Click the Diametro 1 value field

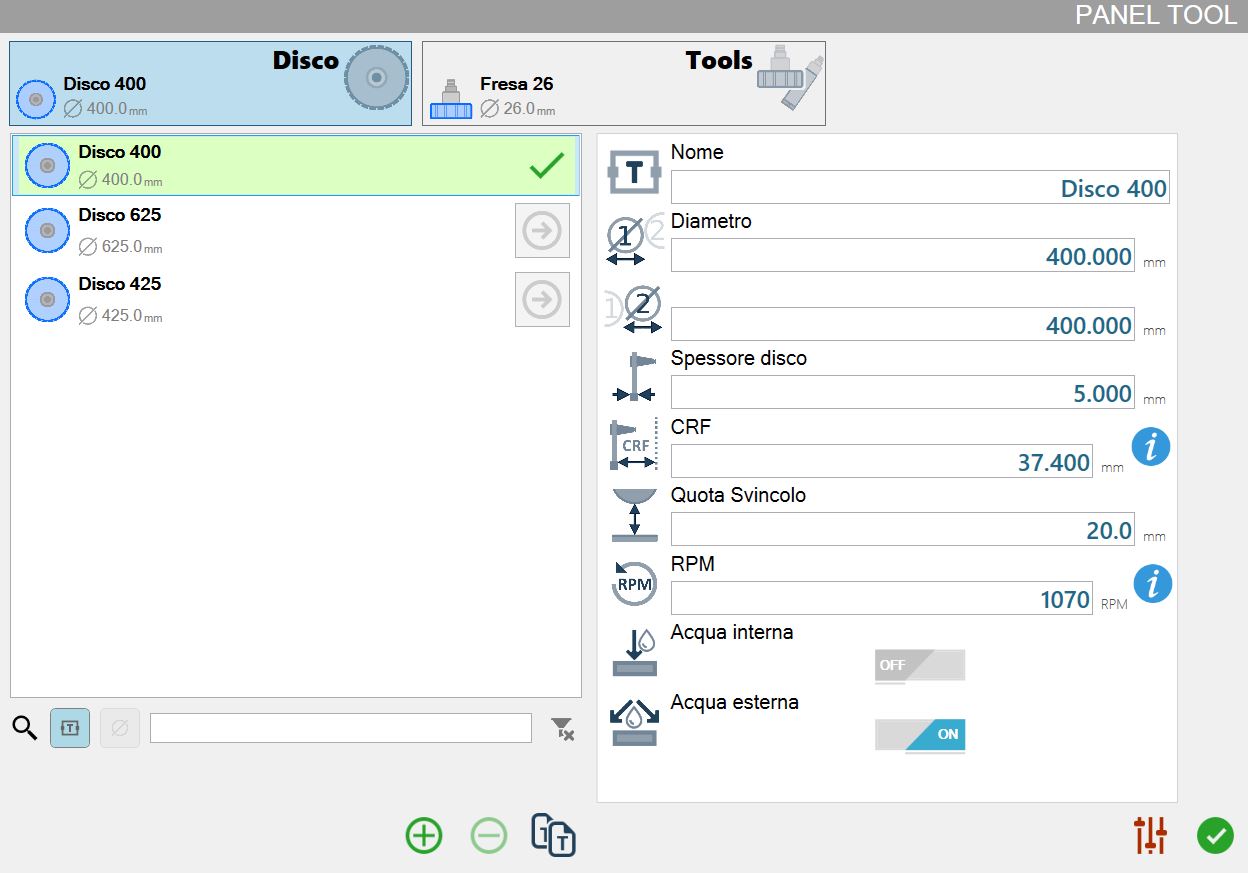[x=903, y=256]
